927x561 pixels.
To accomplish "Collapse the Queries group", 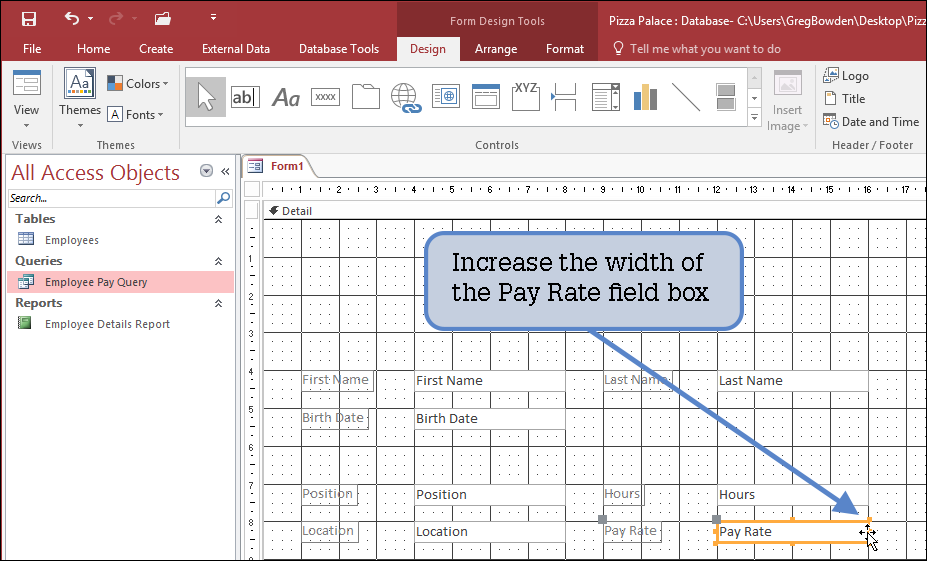I will [x=218, y=261].
